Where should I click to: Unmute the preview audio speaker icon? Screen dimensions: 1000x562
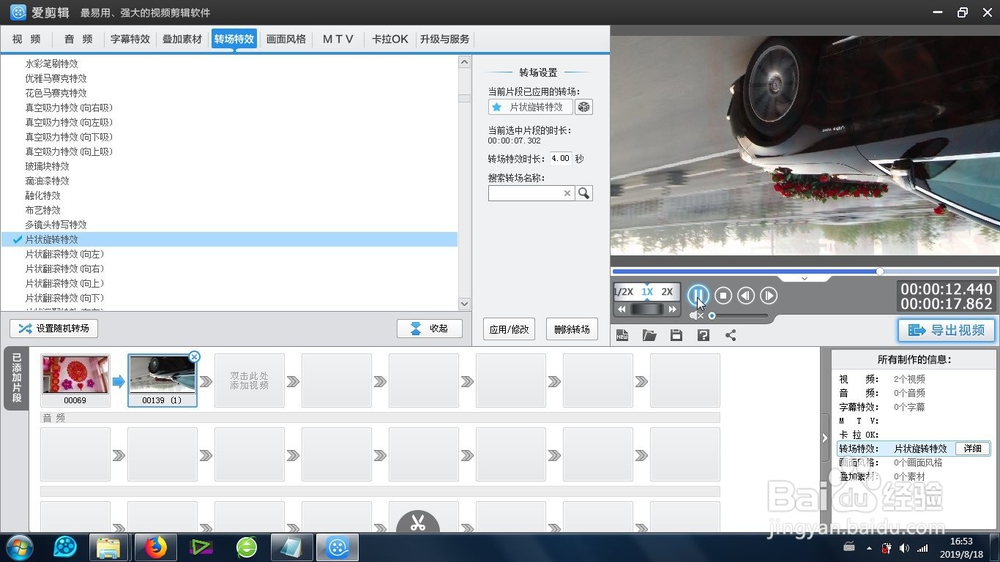[696, 315]
